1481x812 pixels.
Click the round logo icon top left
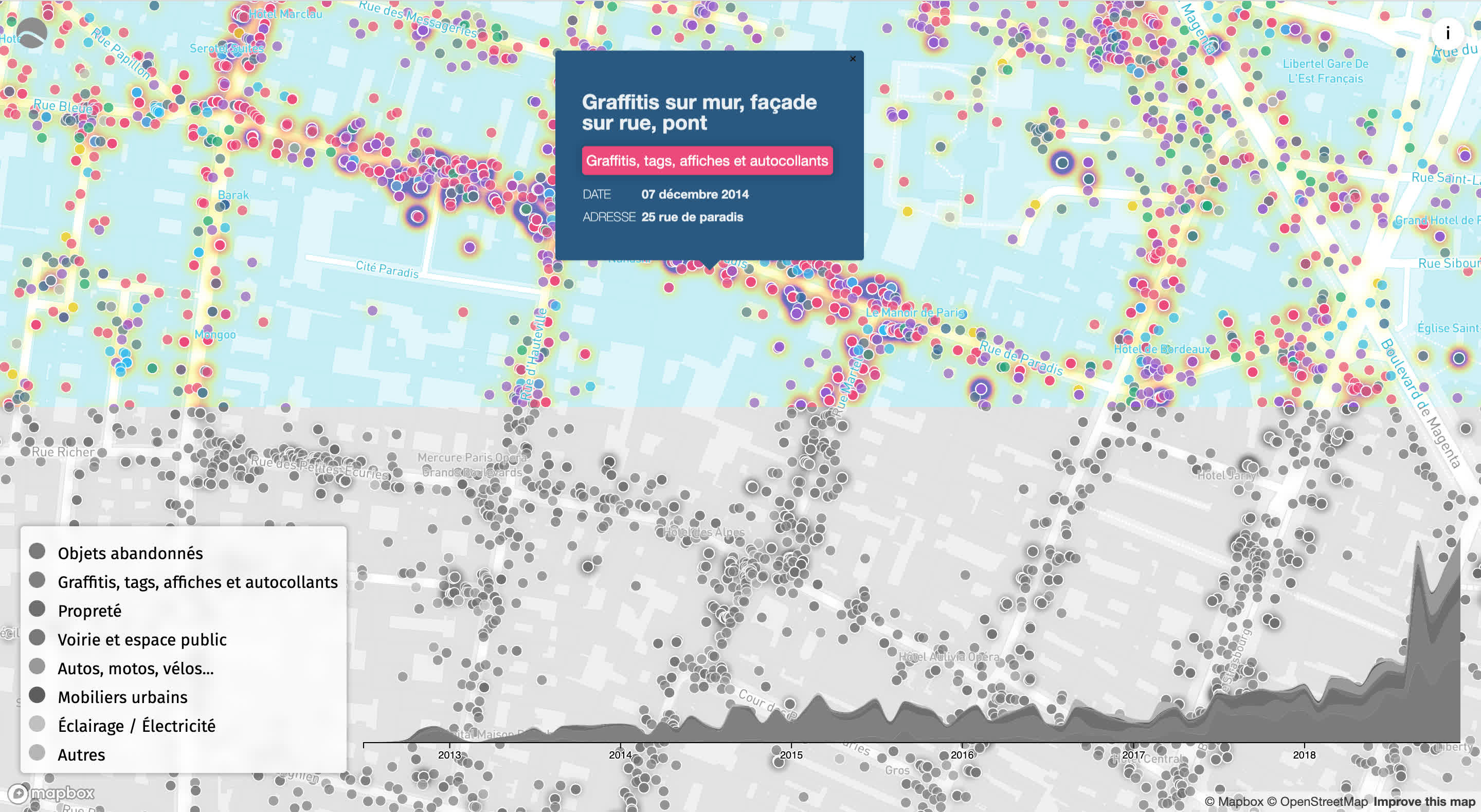pos(31,33)
